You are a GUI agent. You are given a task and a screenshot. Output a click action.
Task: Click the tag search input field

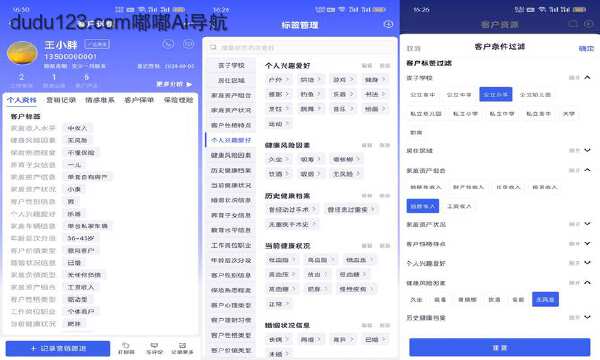click(x=300, y=47)
